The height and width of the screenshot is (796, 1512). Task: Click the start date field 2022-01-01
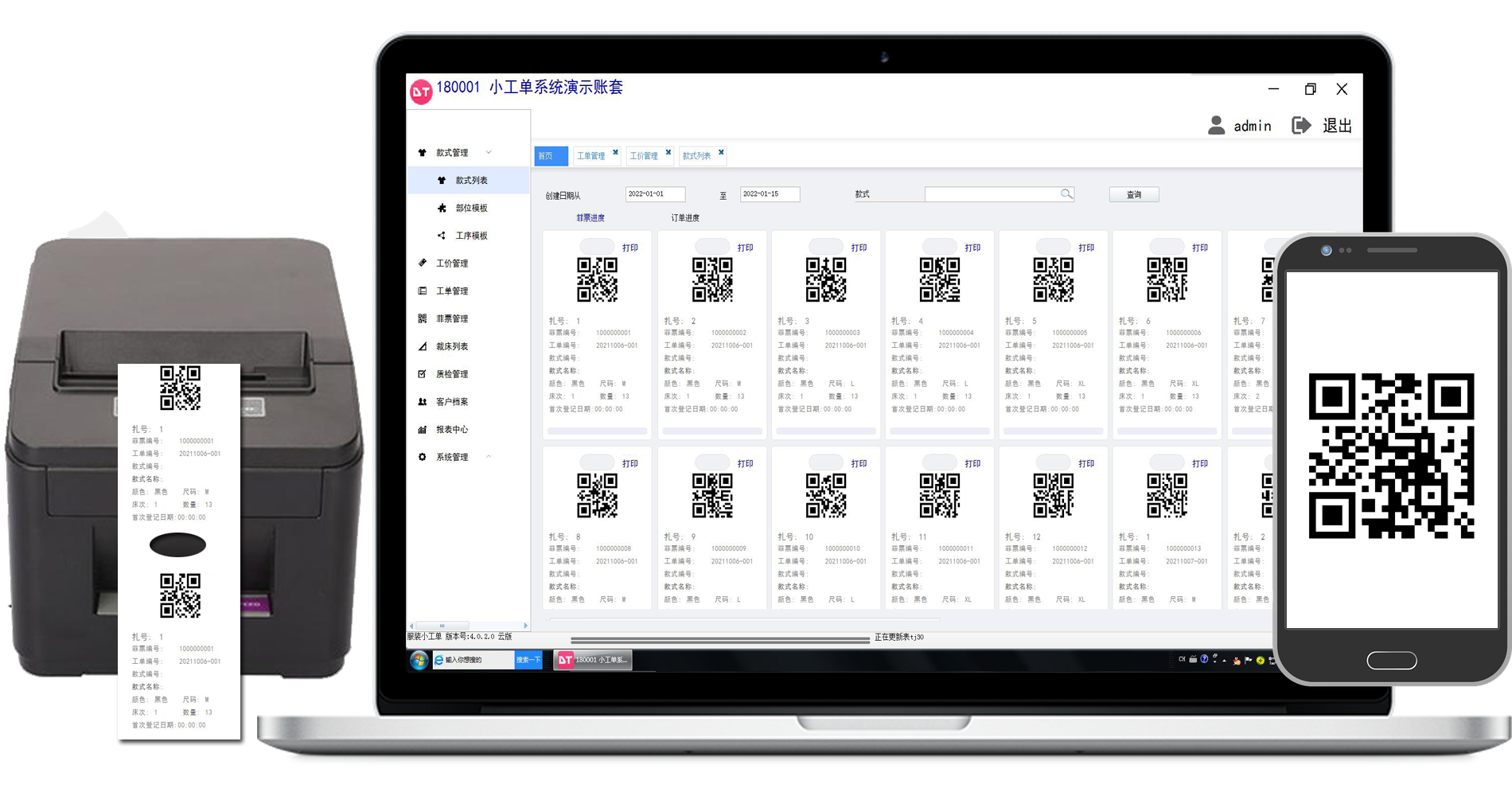pyautogui.click(x=655, y=194)
